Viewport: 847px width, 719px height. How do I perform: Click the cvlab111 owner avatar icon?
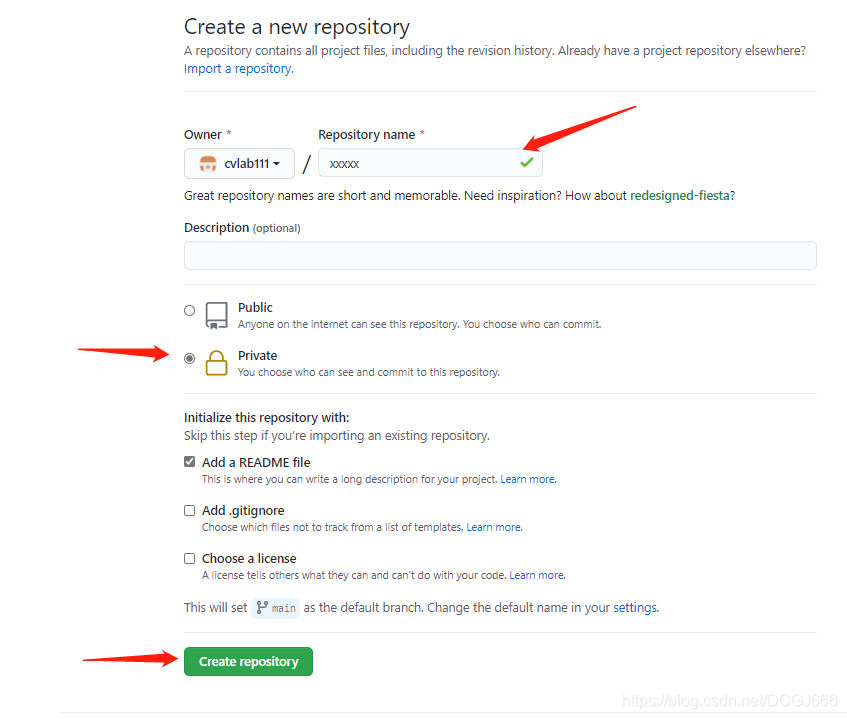pyautogui.click(x=208, y=164)
